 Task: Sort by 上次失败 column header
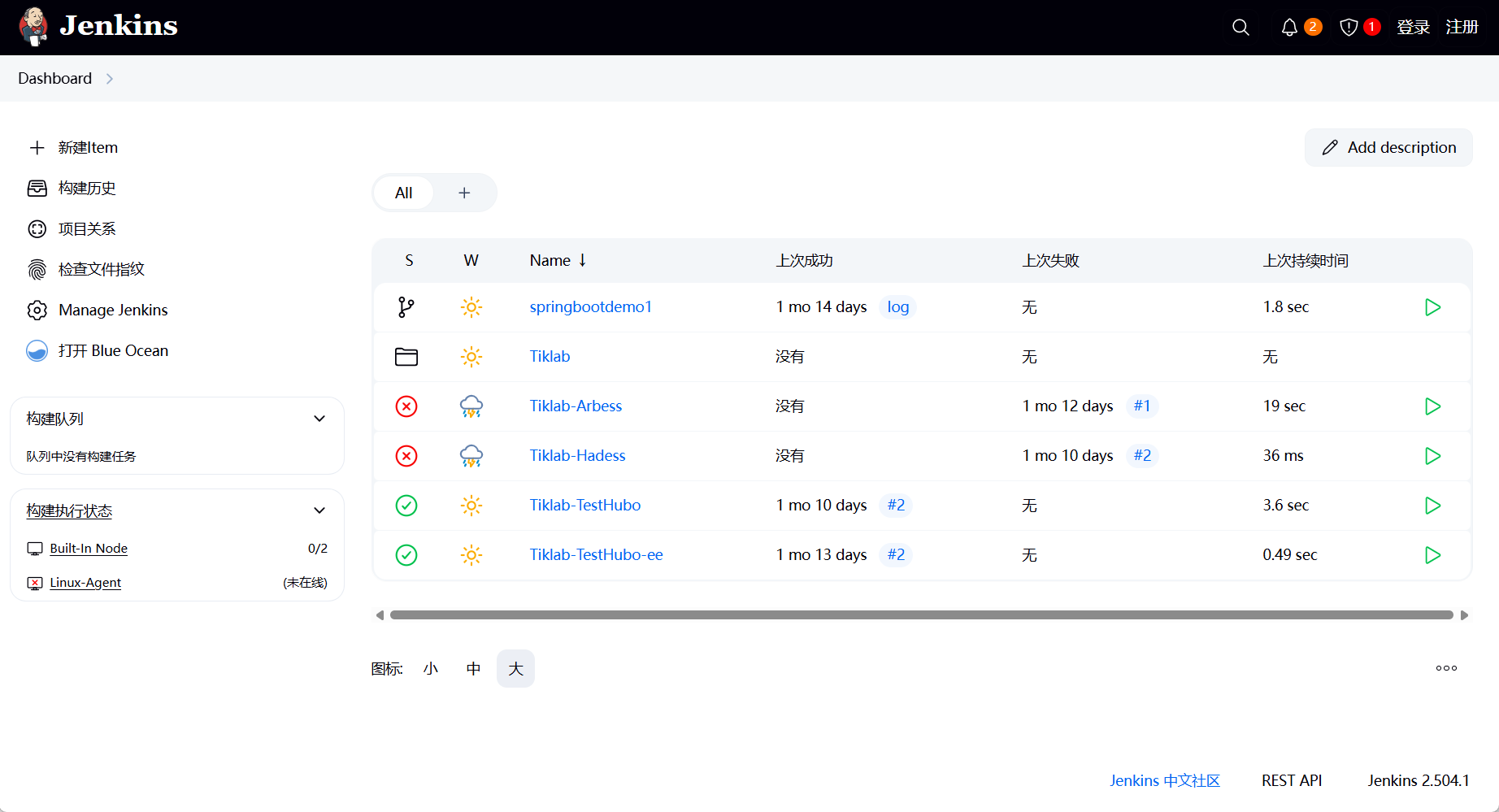(1050, 261)
